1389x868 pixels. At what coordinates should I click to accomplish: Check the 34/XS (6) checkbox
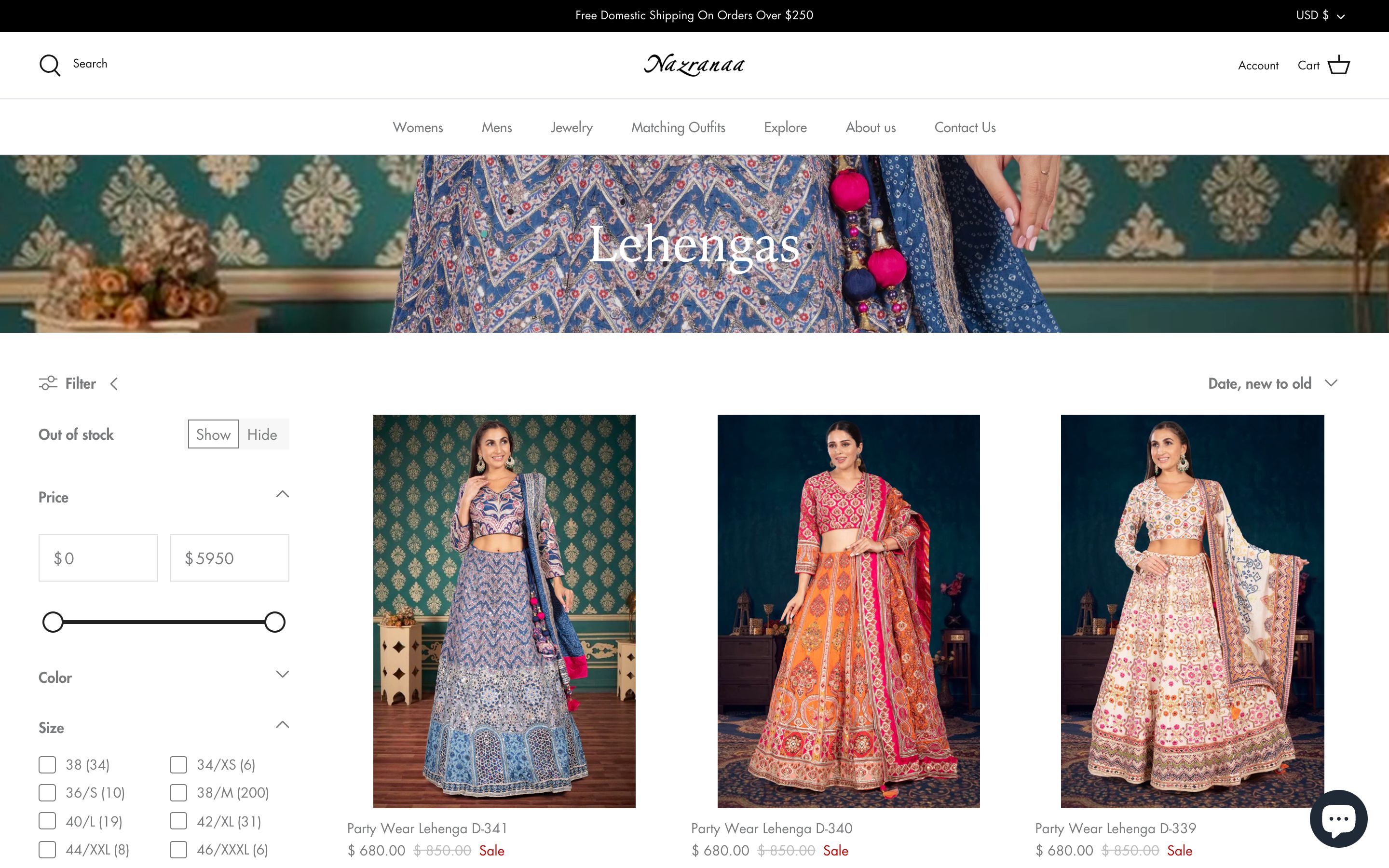tap(177, 764)
